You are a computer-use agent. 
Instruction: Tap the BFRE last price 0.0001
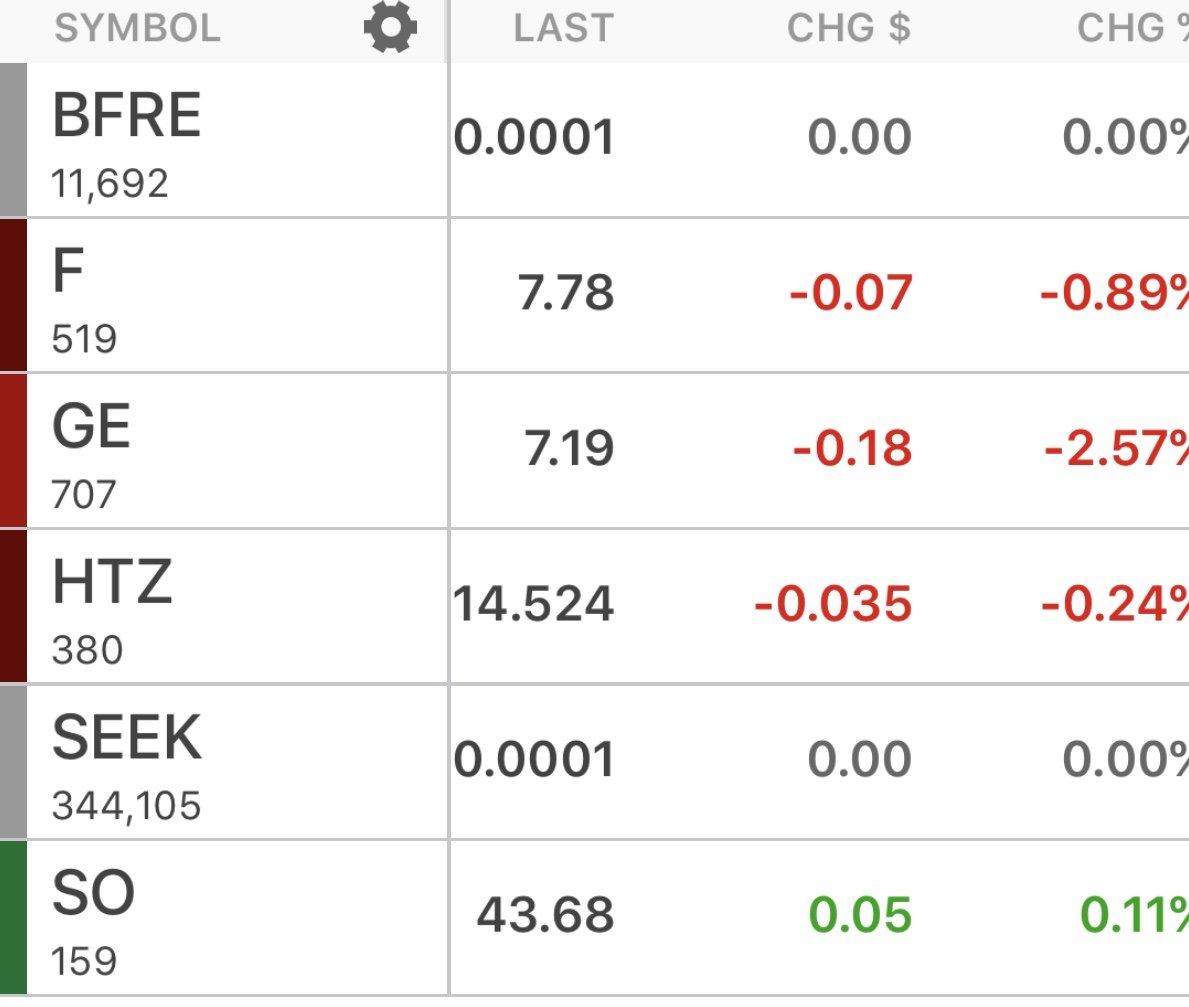[x=533, y=138]
